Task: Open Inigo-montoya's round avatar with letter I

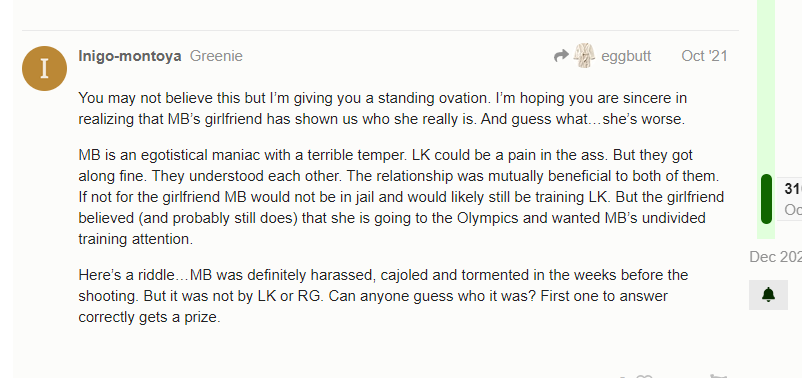Action: tap(44, 69)
